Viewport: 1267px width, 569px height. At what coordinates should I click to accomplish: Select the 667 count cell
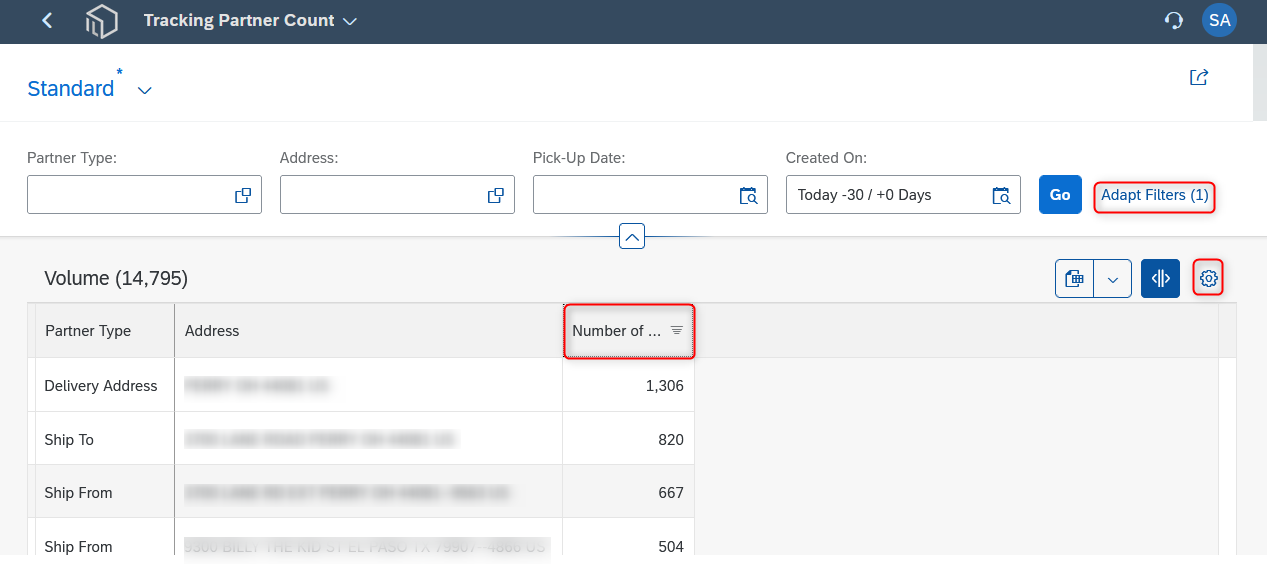(629, 493)
